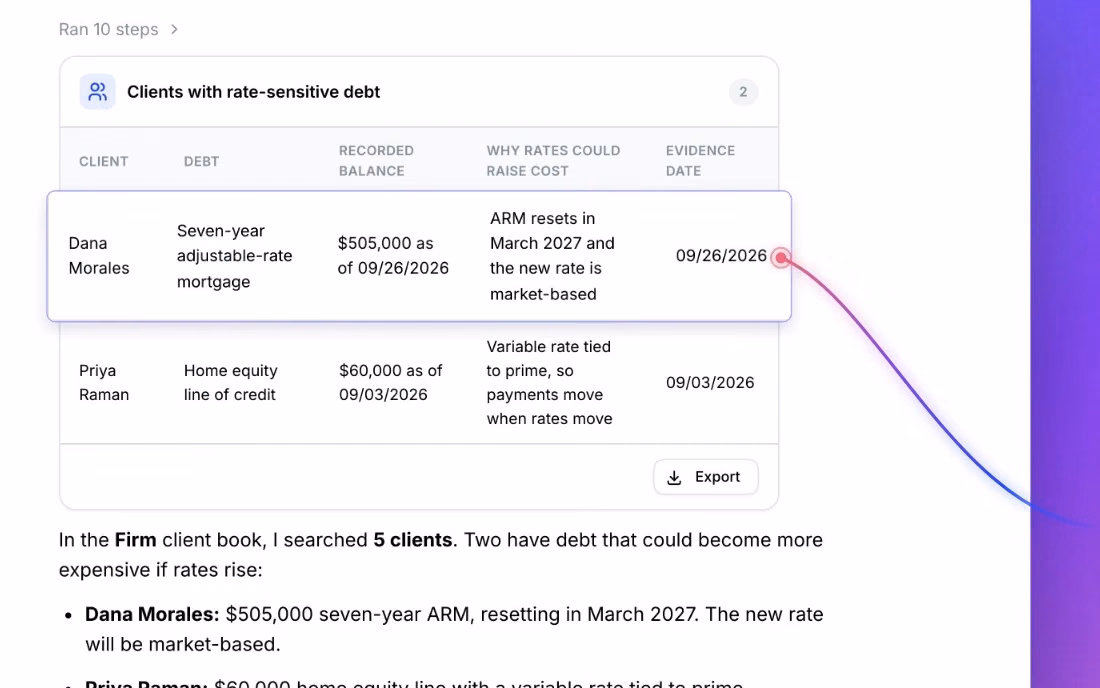Viewport: 1100px width, 688px height.
Task: Click "Seven-year adjustable-rate mortgage" debt cell
Action: tap(234, 256)
